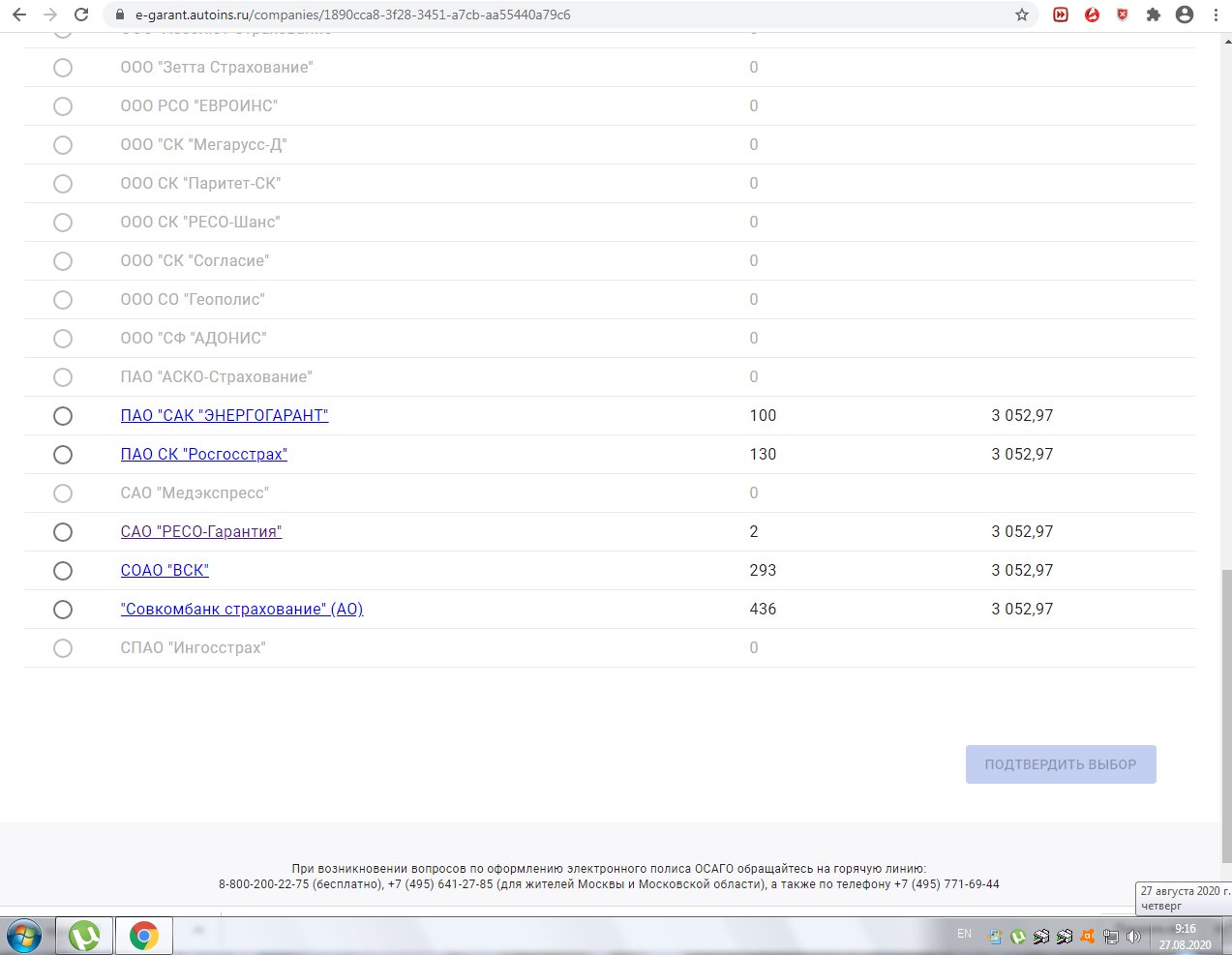This screenshot has height=955, width=1232.
Task: Follow the СОАО "ВСК" link
Action: coord(165,571)
